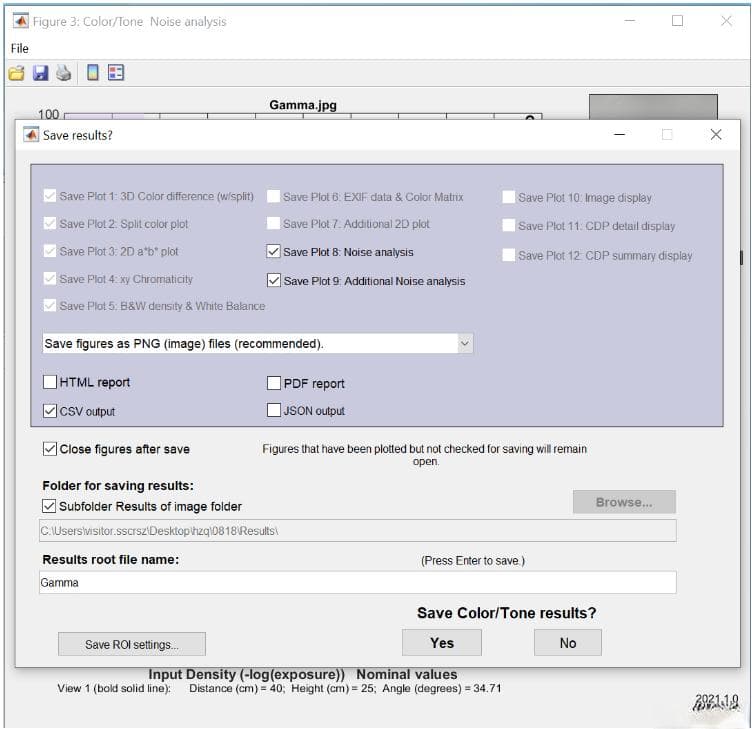Open the File menu of Figure 3
Screen dimensions: 752x729
[x=20, y=48]
